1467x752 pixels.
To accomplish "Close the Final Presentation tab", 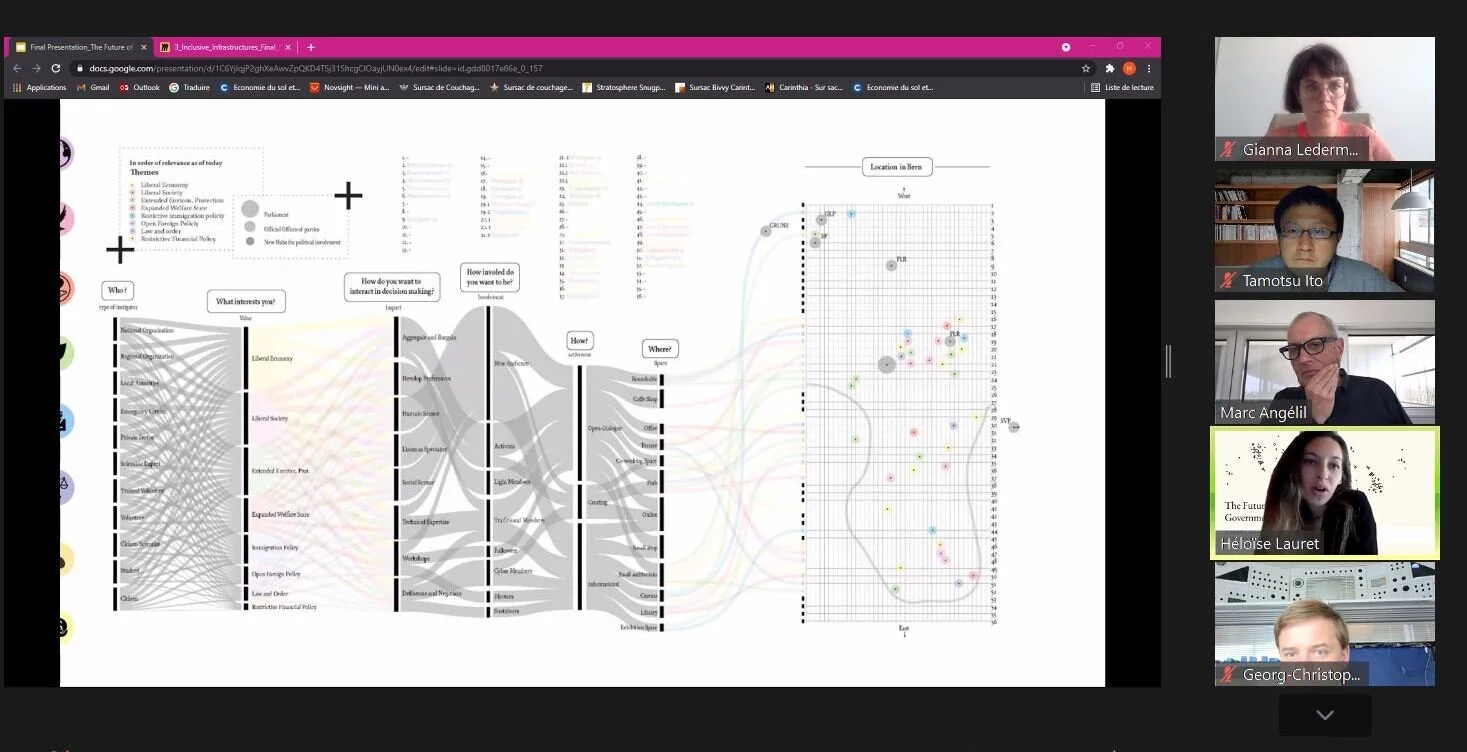I will [143, 47].
